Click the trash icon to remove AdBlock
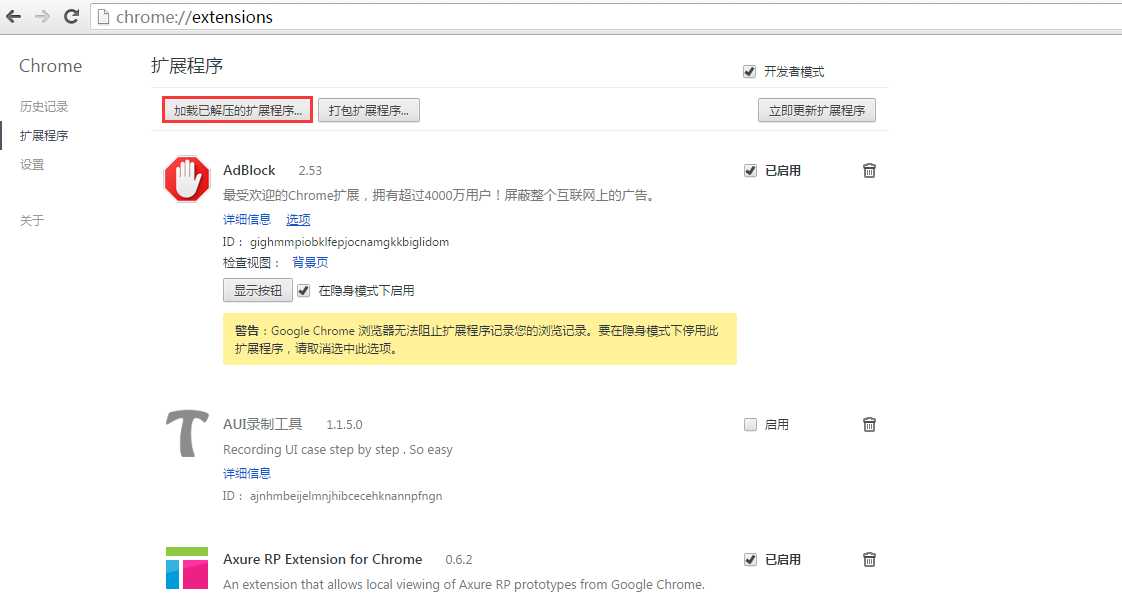This screenshot has width=1122, height=598. pyautogui.click(x=869, y=170)
